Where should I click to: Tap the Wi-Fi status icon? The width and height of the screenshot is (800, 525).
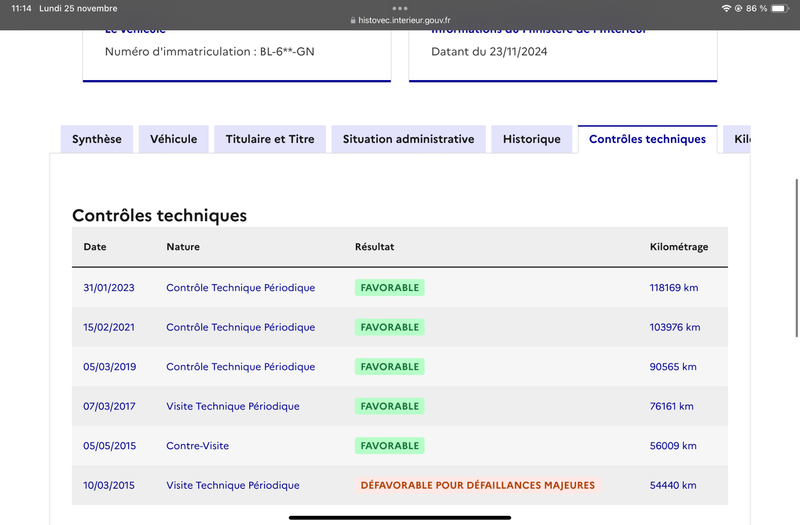[726, 8]
